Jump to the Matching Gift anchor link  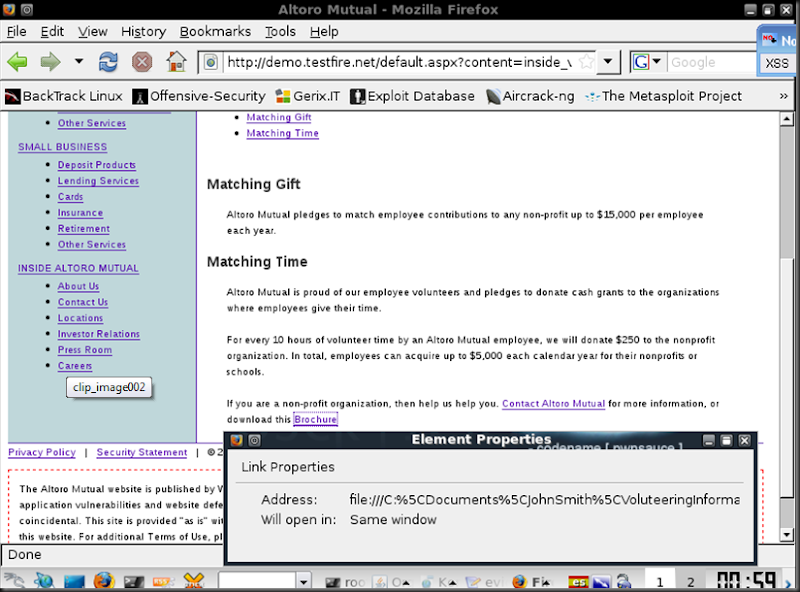click(x=279, y=117)
